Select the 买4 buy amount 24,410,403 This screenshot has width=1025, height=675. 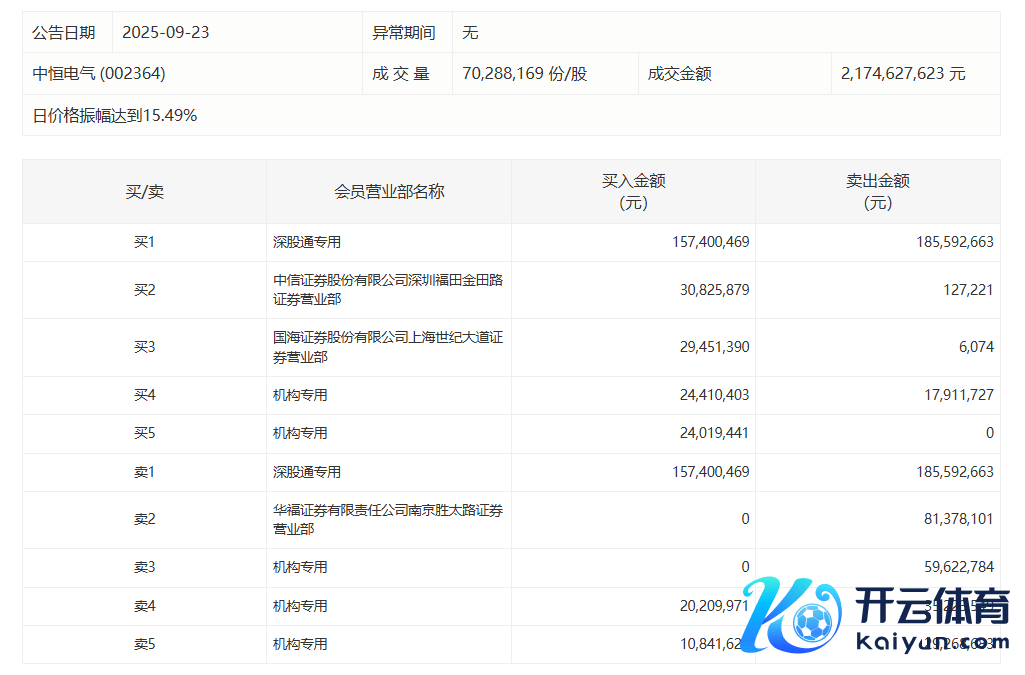click(x=712, y=395)
